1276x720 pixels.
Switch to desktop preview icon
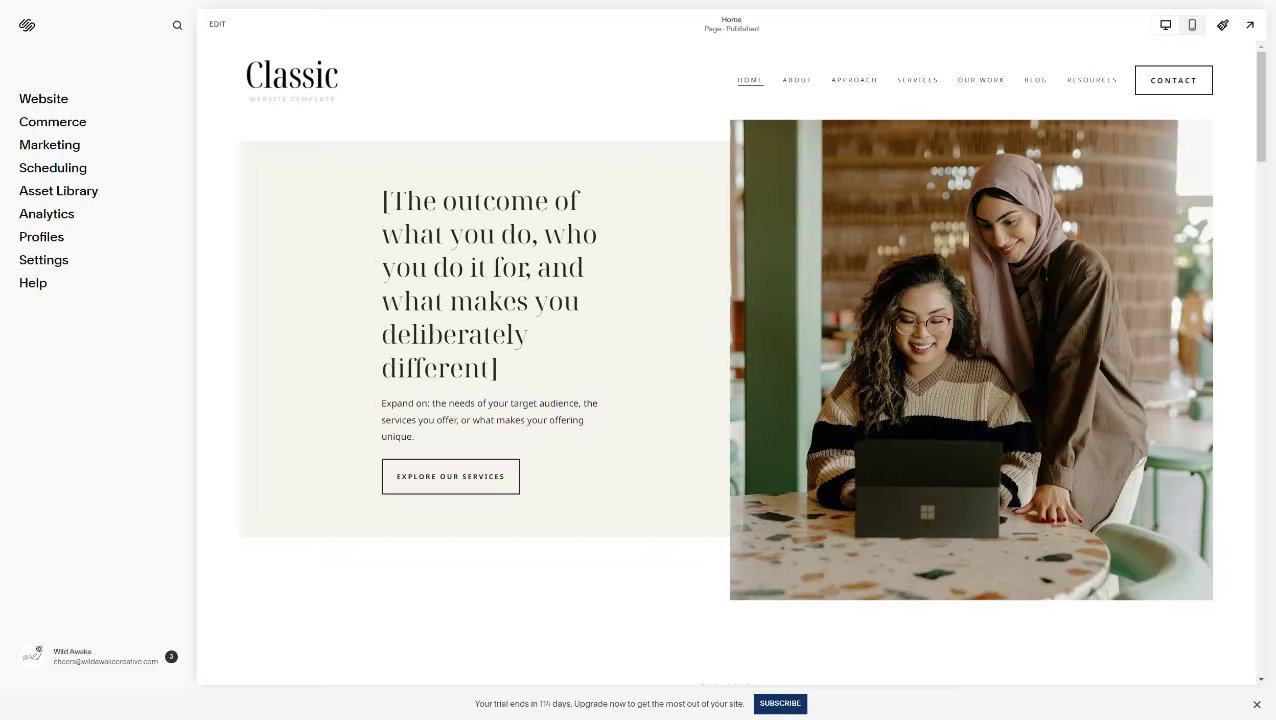point(1165,25)
